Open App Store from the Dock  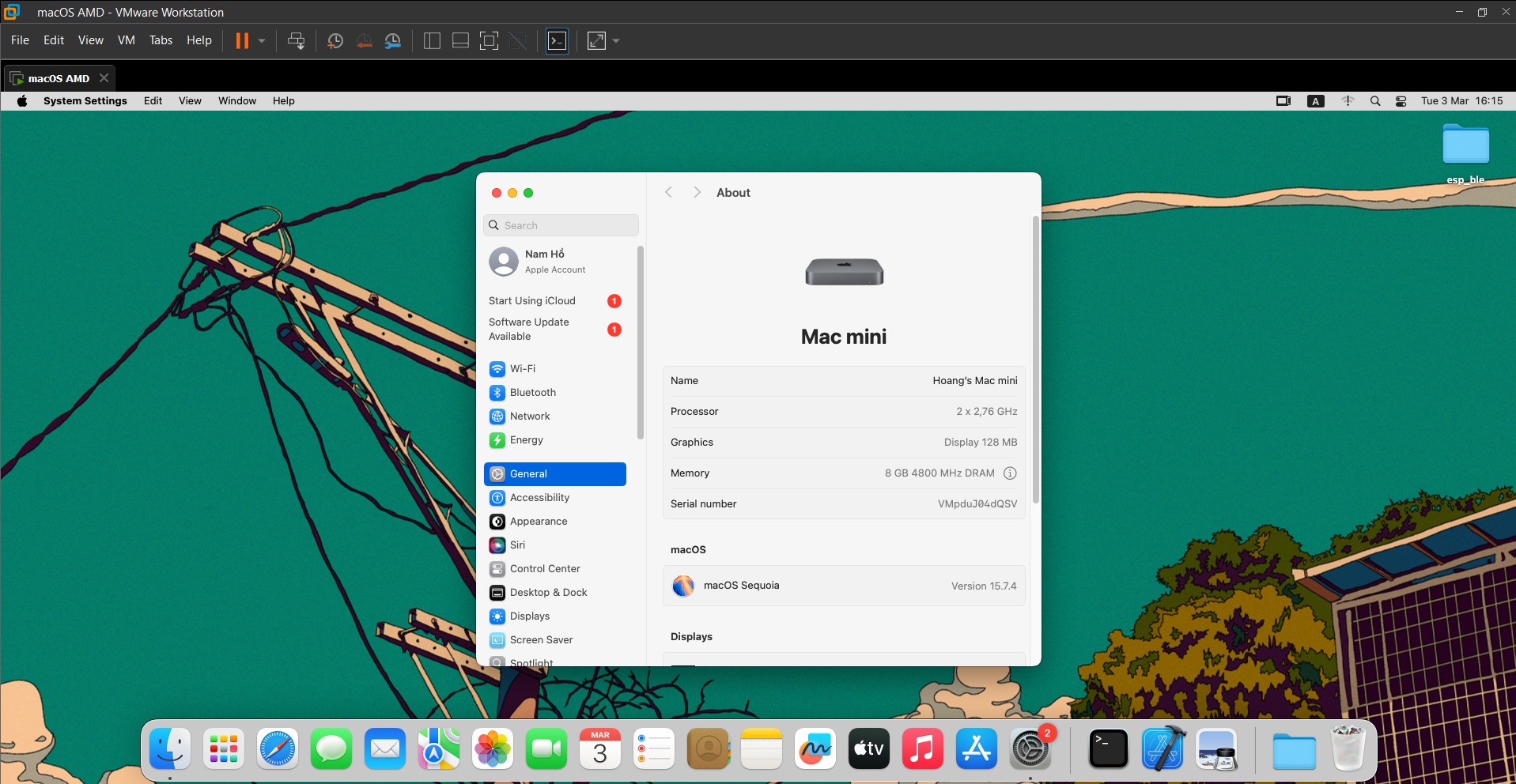click(x=977, y=748)
